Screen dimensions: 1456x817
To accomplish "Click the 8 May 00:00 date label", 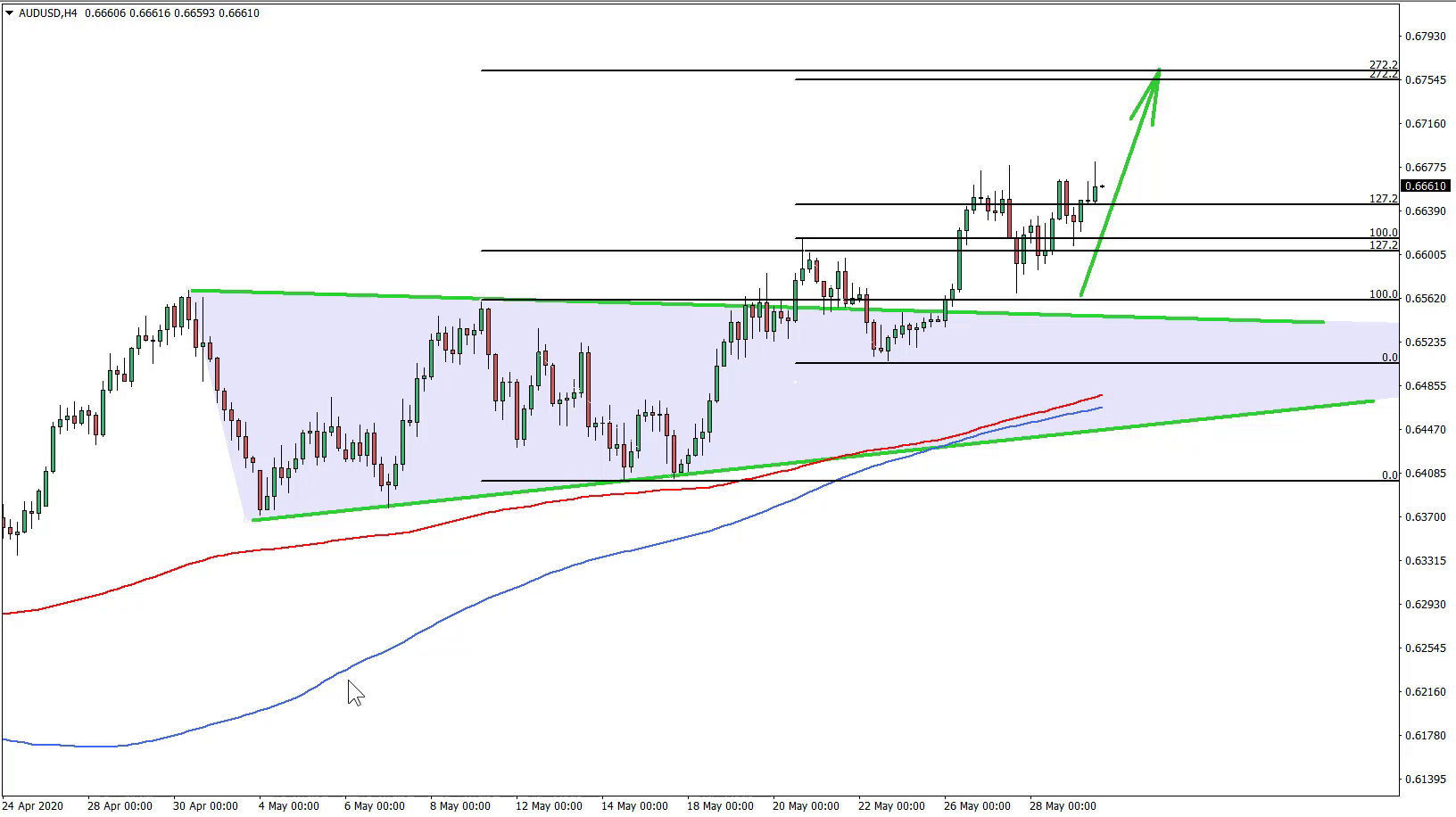I will (459, 806).
